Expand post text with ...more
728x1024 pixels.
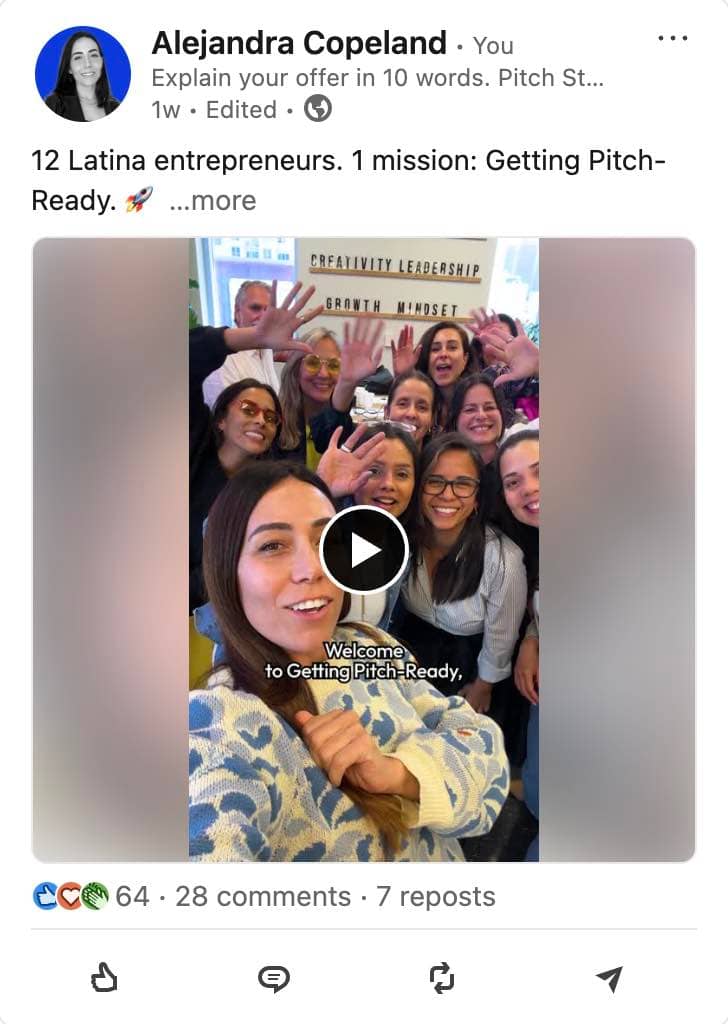[213, 200]
